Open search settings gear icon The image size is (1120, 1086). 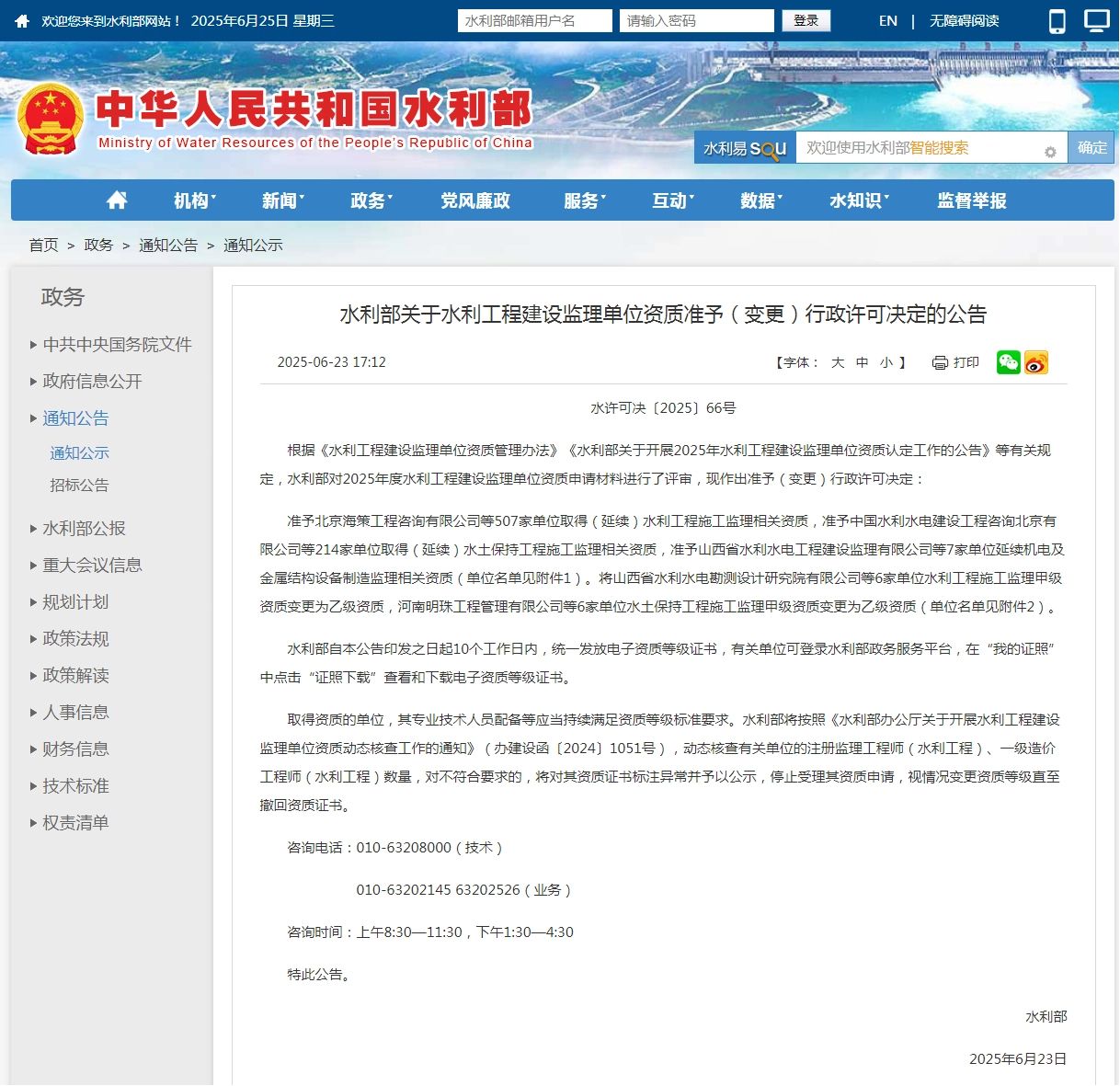click(1050, 152)
